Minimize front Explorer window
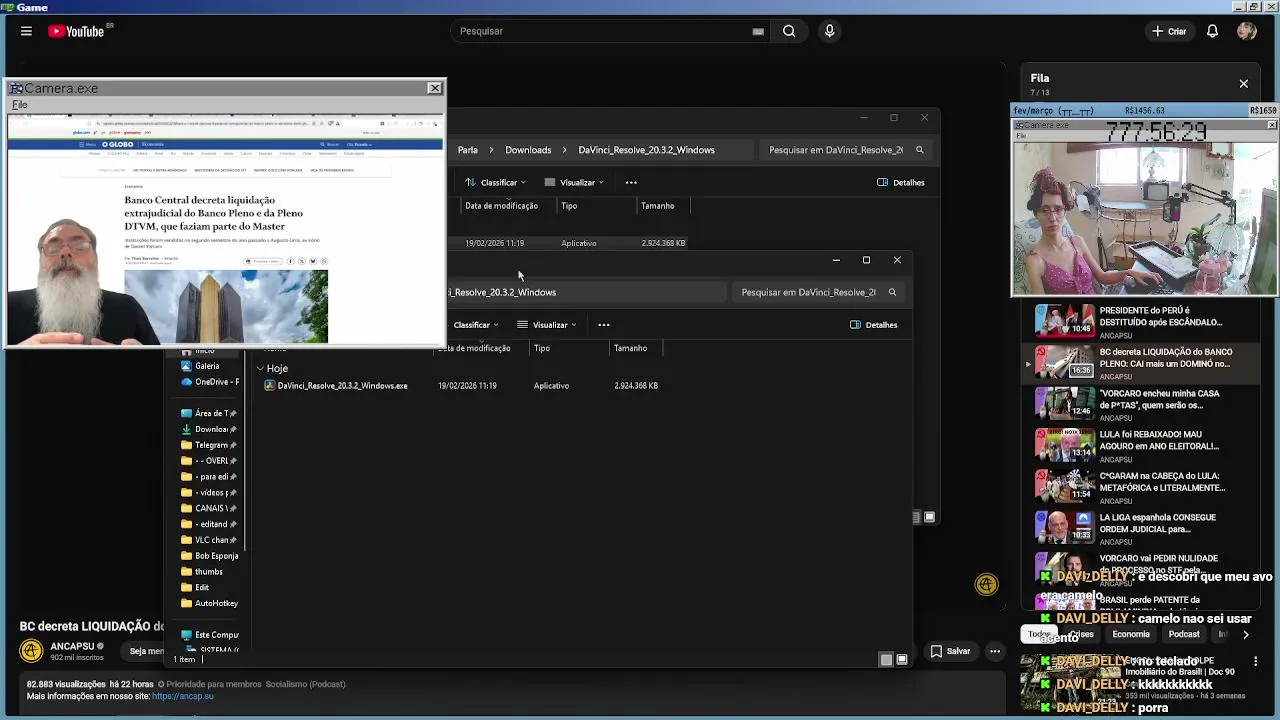This screenshot has height=720, width=1280. pyautogui.click(x=836, y=260)
